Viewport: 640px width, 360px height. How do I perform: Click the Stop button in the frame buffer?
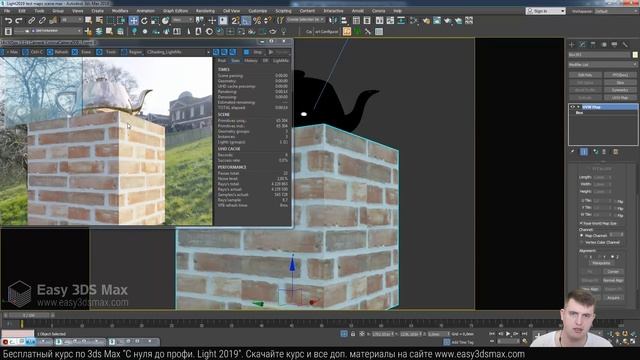[x=254, y=52]
